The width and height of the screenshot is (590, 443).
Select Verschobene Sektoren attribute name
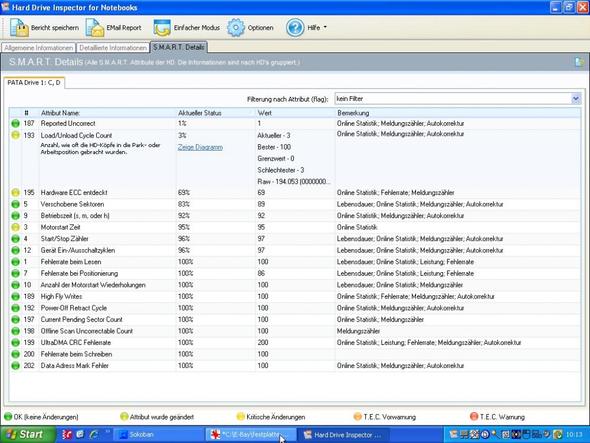pos(72,204)
